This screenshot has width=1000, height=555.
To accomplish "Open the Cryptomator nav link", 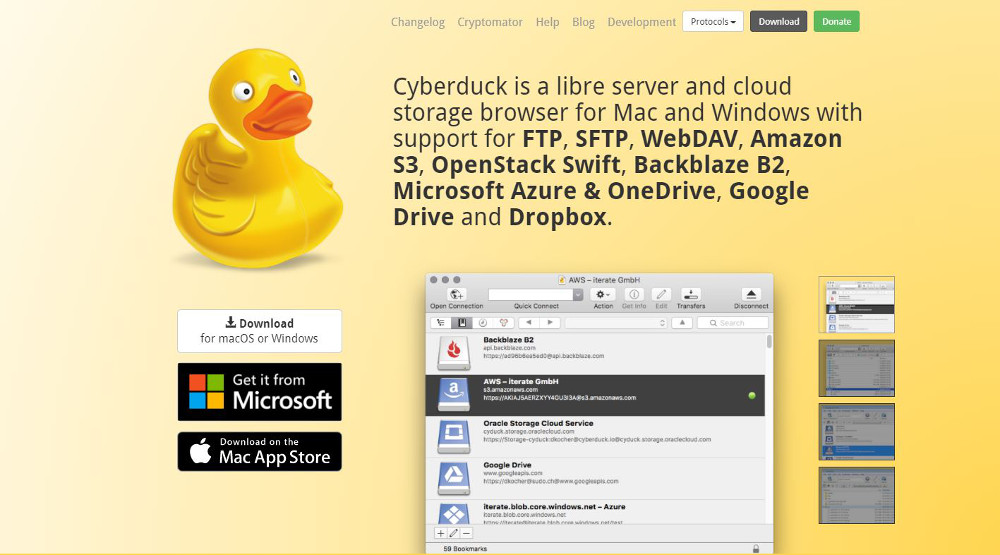I will pyautogui.click(x=490, y=22).
